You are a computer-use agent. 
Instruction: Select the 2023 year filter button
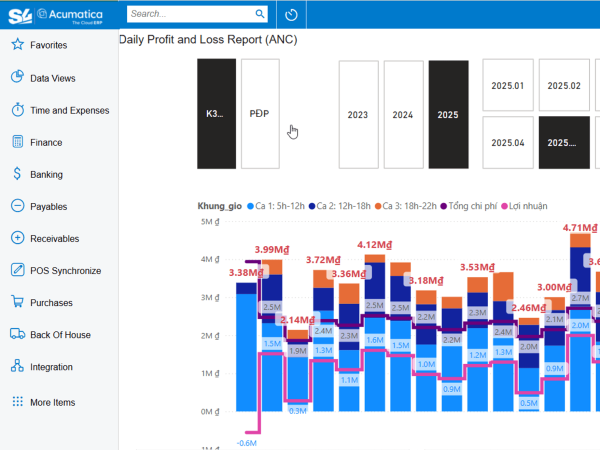point(359,114)
